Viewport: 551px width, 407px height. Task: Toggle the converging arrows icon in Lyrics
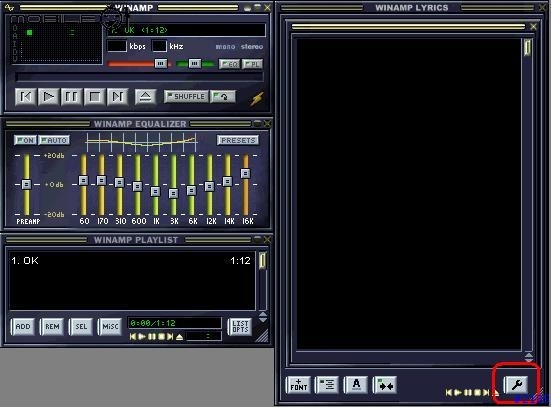click(x=385, y=385)
